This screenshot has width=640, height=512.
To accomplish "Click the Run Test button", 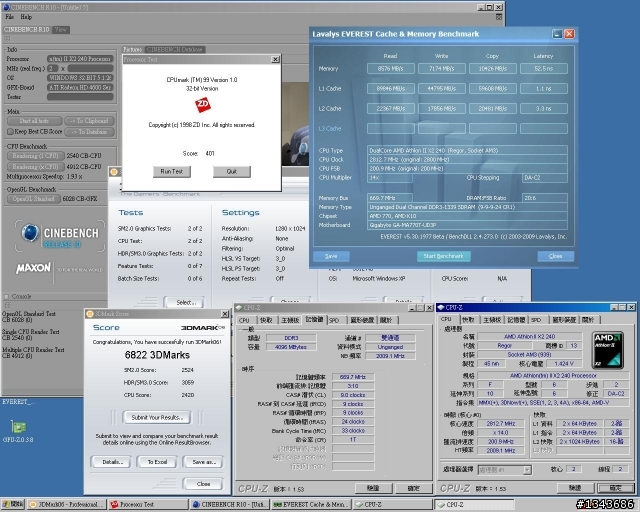I will pos(172,171).
